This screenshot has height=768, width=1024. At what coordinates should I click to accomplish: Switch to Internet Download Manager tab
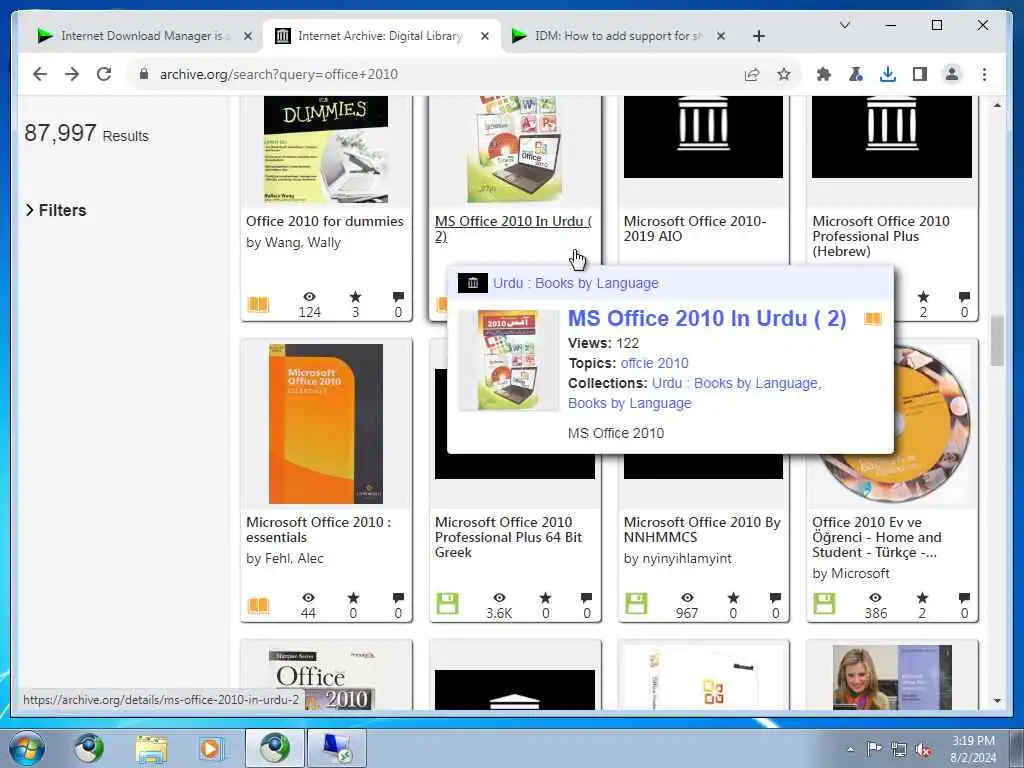pos(140,36)
